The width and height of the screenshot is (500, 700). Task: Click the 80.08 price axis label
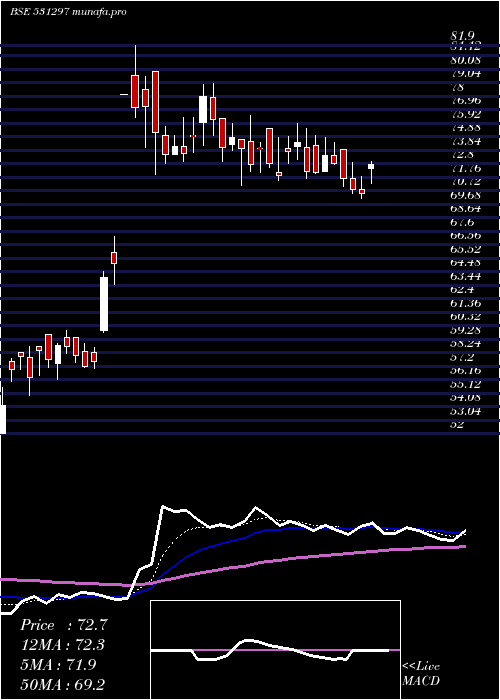click(x=466, y=60)
